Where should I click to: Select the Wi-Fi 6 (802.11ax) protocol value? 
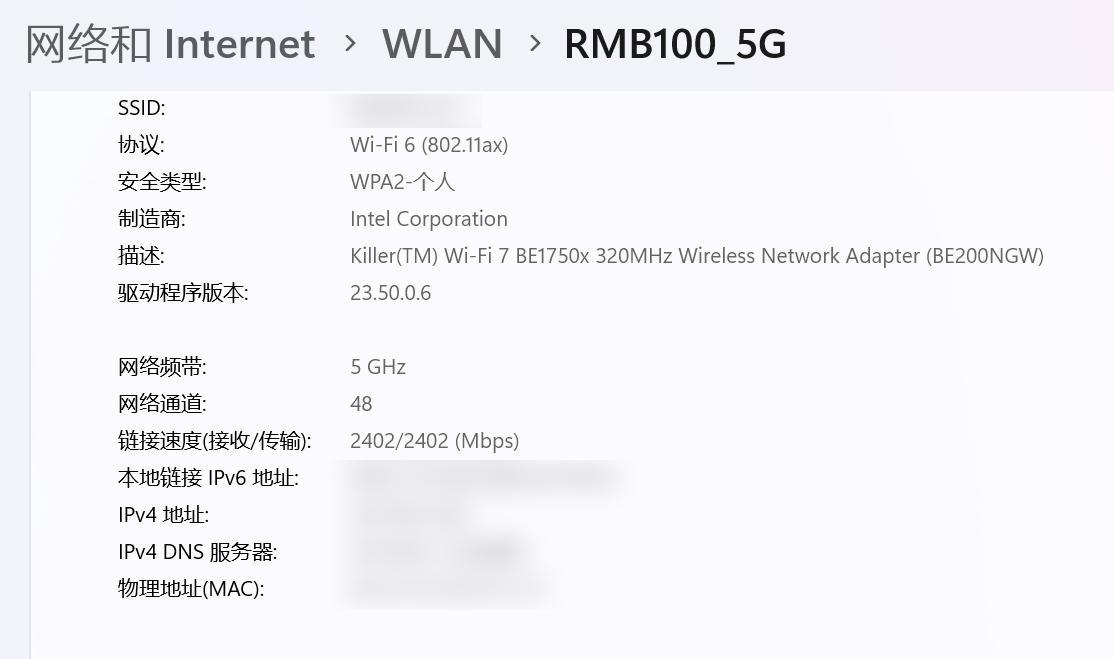[x=429, y=145]
